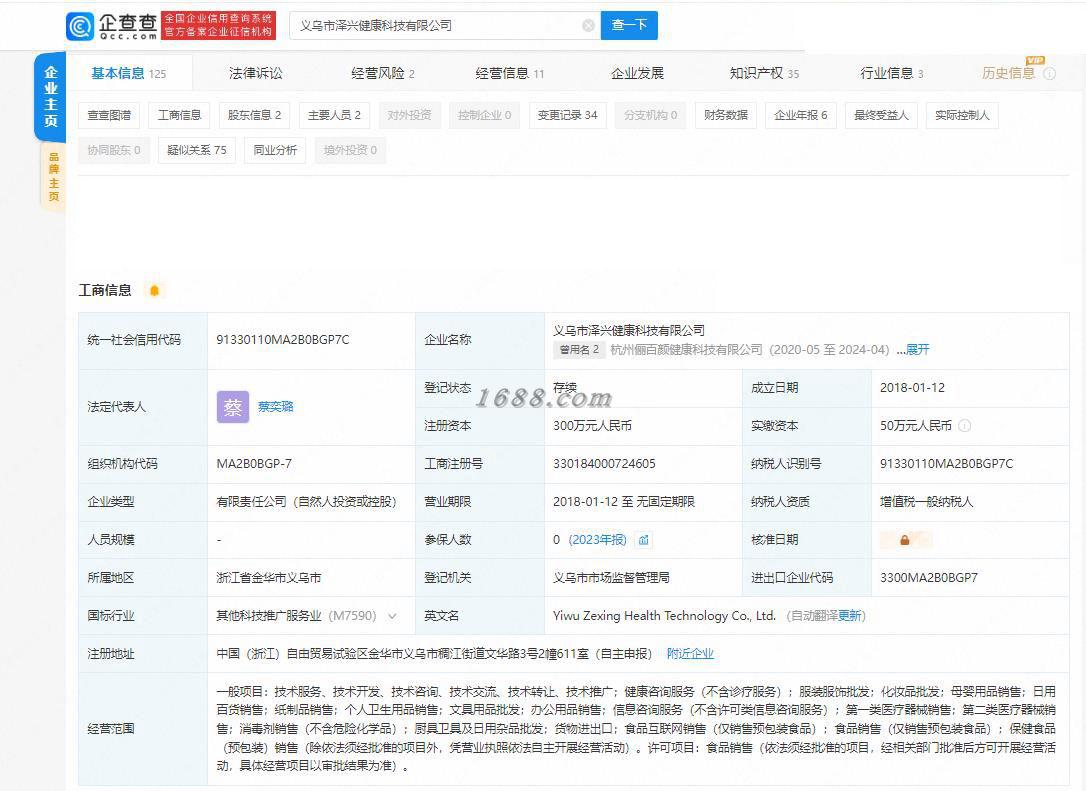Switch to the 法律诉讼 tab

256,73
